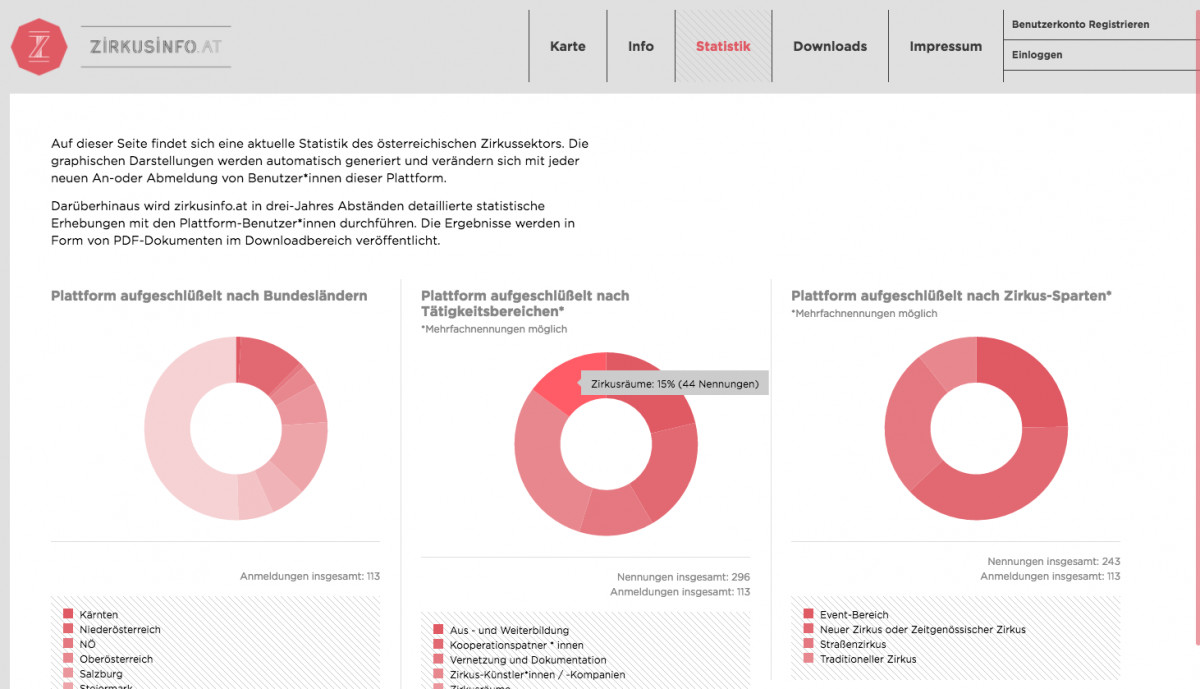
Task: Open the Impressum navigation item
Action: coord(946,46)
